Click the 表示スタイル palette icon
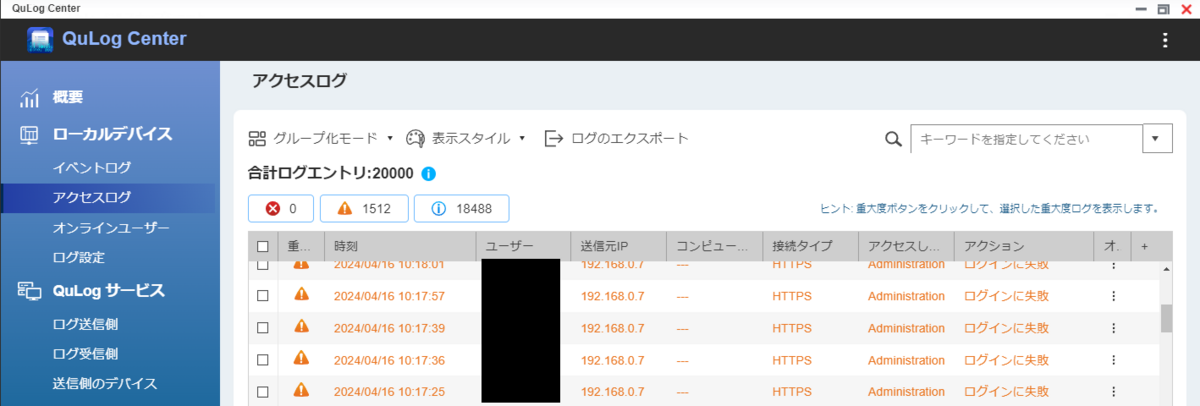The width and height of the screenshot is (1200, 406). tap(414, 138)
